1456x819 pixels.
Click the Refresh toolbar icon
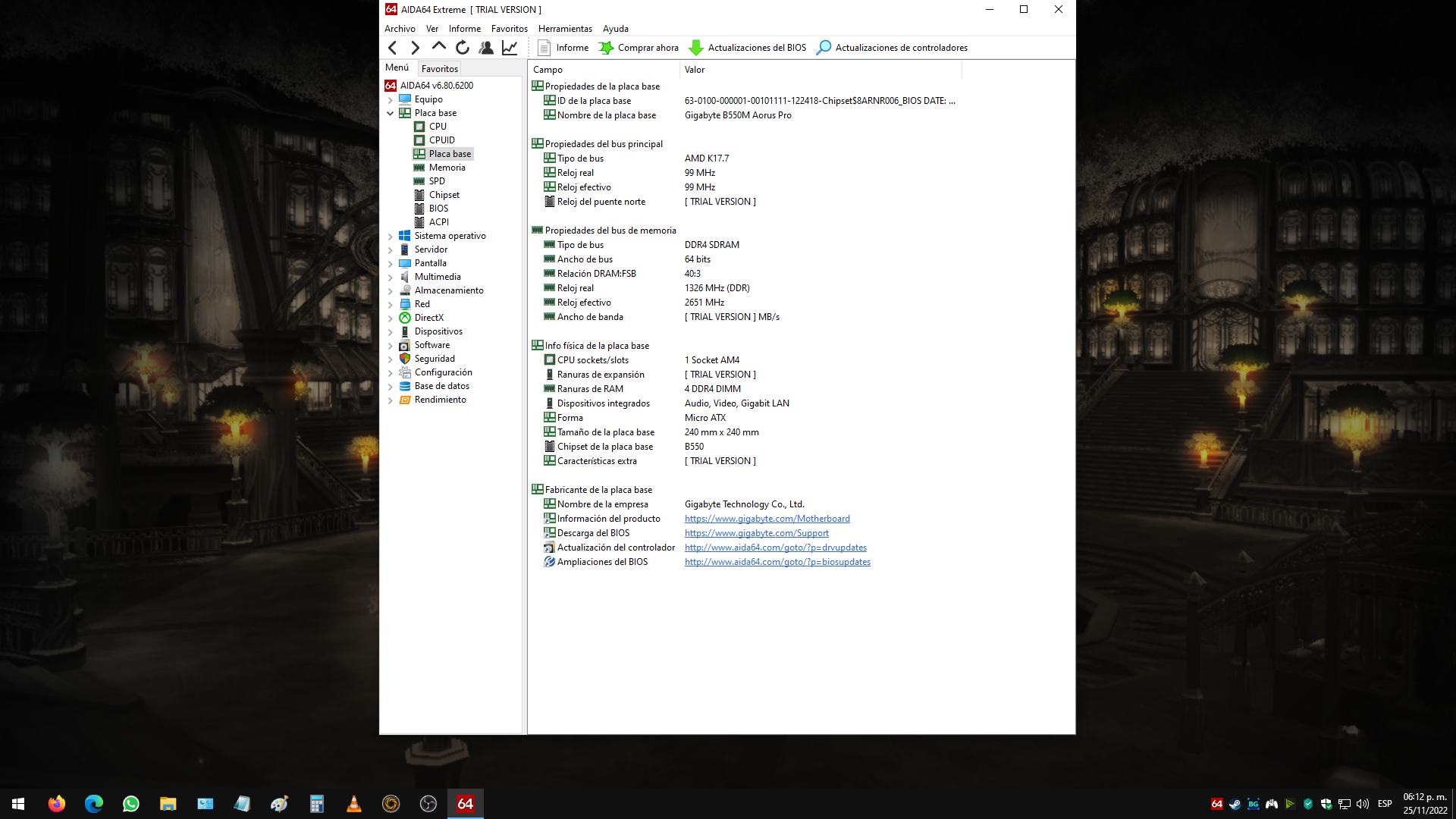click(462, 48)
